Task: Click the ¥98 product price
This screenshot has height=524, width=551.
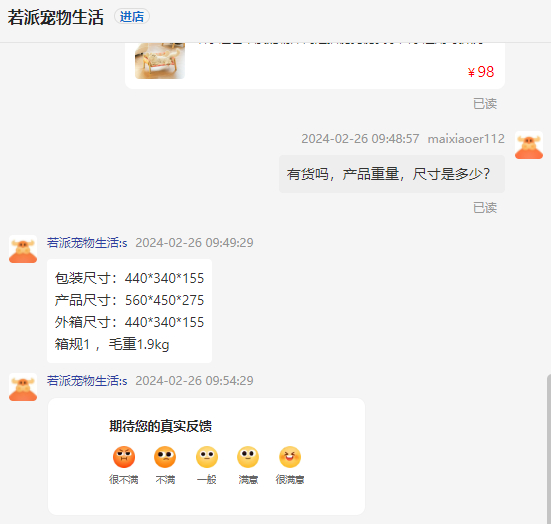Action: (481, 72)
